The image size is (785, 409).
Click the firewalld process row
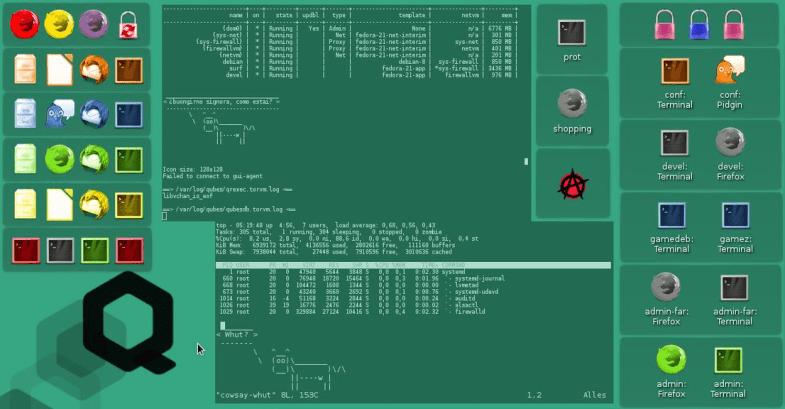click(350, 311)
